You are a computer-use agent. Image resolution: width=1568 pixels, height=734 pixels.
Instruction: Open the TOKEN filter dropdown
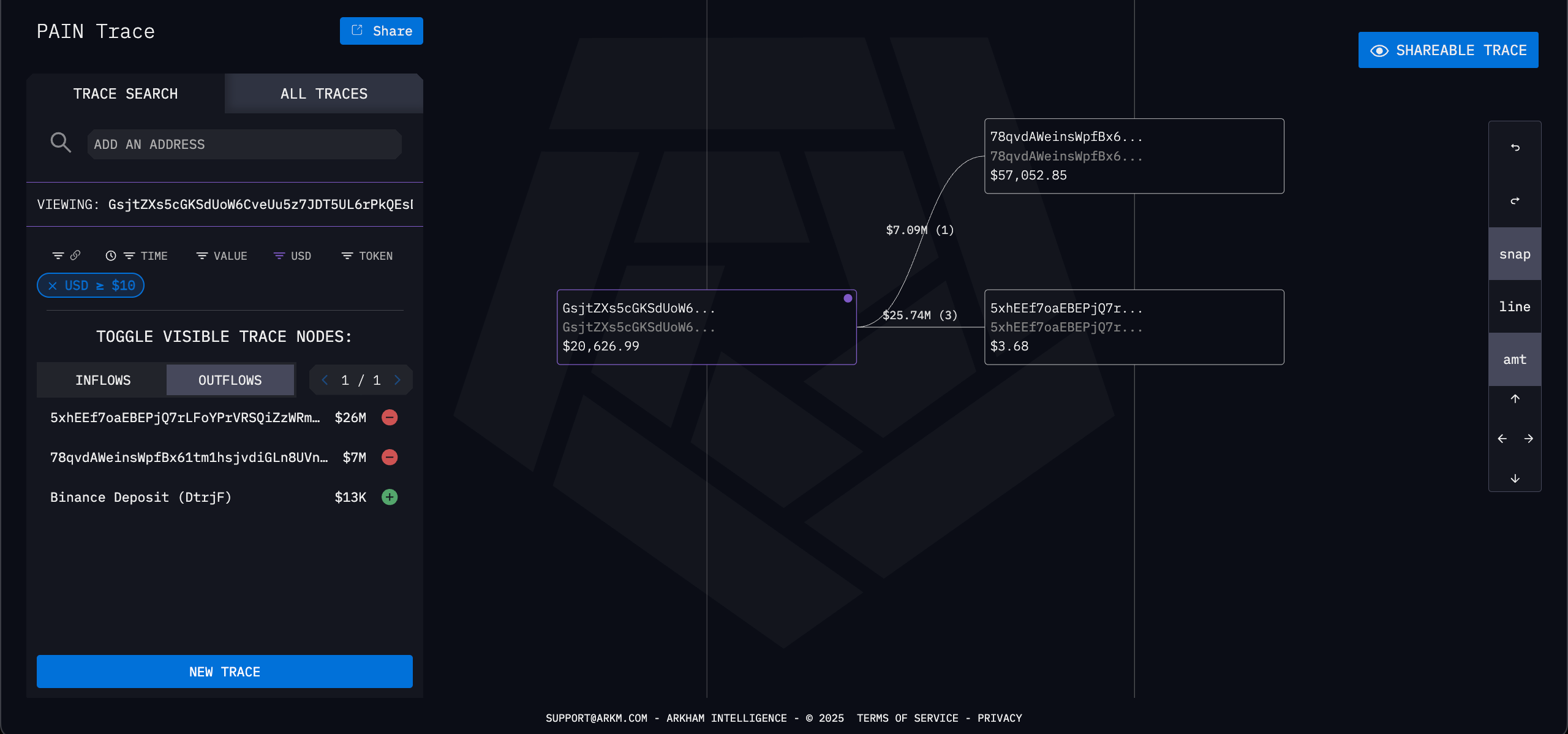367,256
